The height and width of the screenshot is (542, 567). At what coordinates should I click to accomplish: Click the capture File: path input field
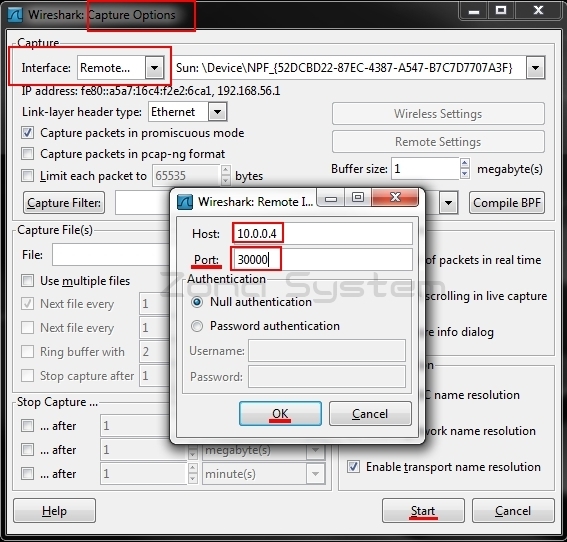[x=111, y=255]
